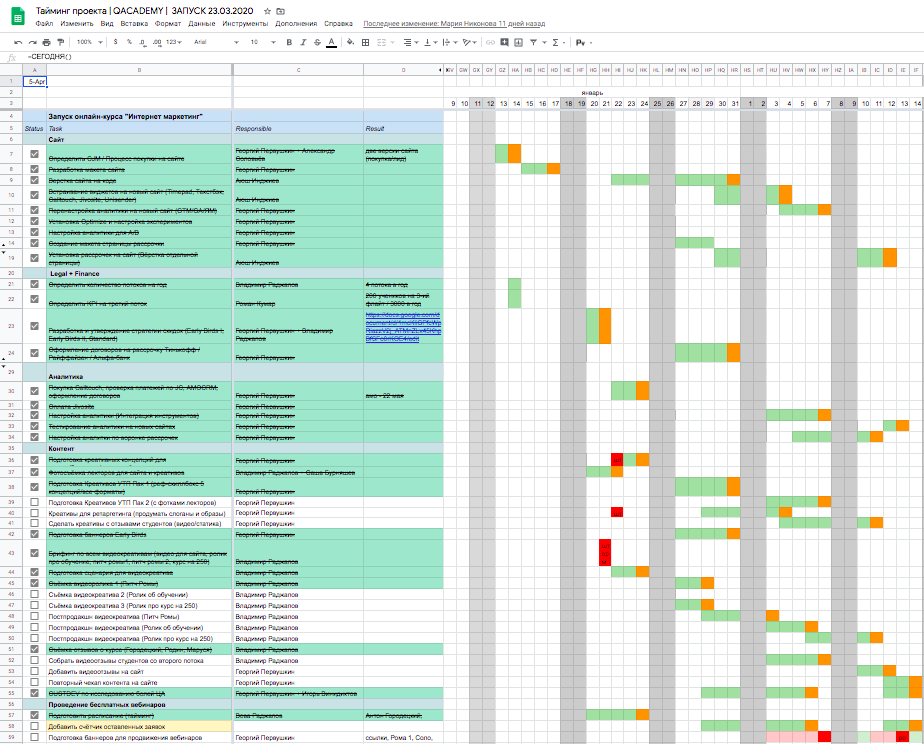Toggle the checkbox in row 21
This screenshot has width=924, height=744.
coord(35,284)
